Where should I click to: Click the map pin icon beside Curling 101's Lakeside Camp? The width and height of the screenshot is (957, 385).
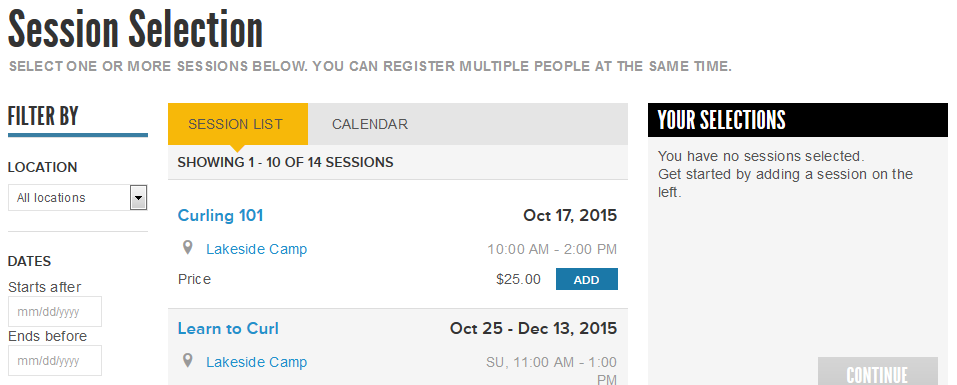188,247
